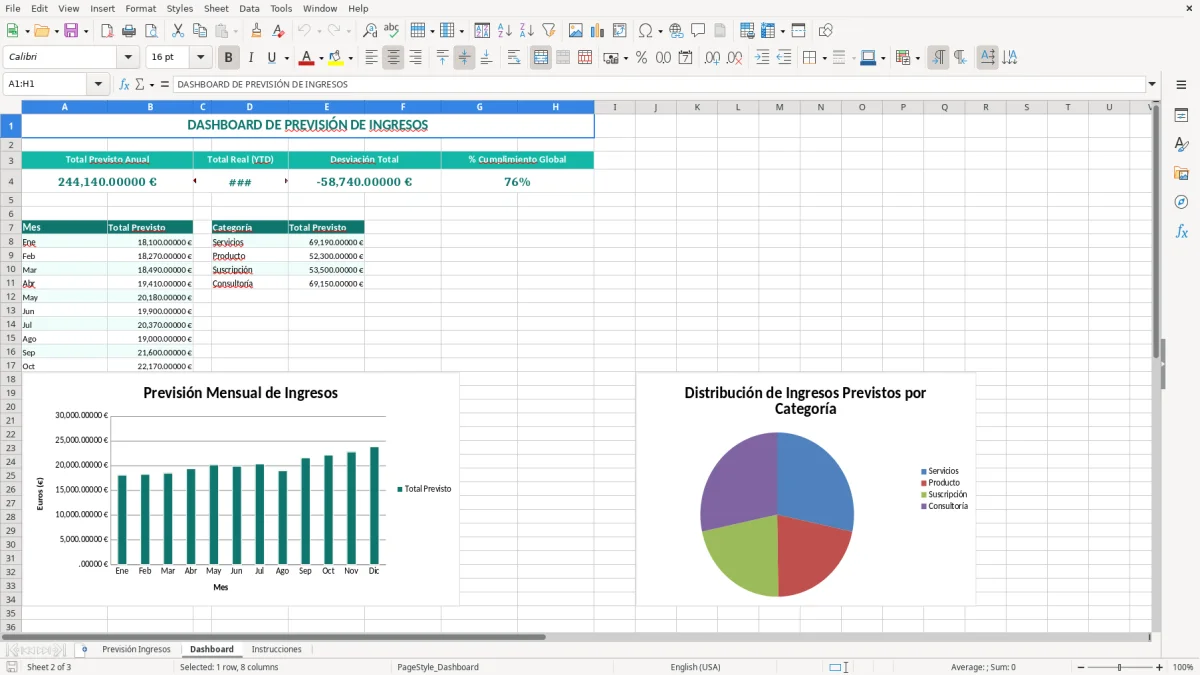The height and width of the screenshot is (675, 1200).
Task: Click the zoom slider handle
Action: pyautogui.click(x=1120, y=667)
